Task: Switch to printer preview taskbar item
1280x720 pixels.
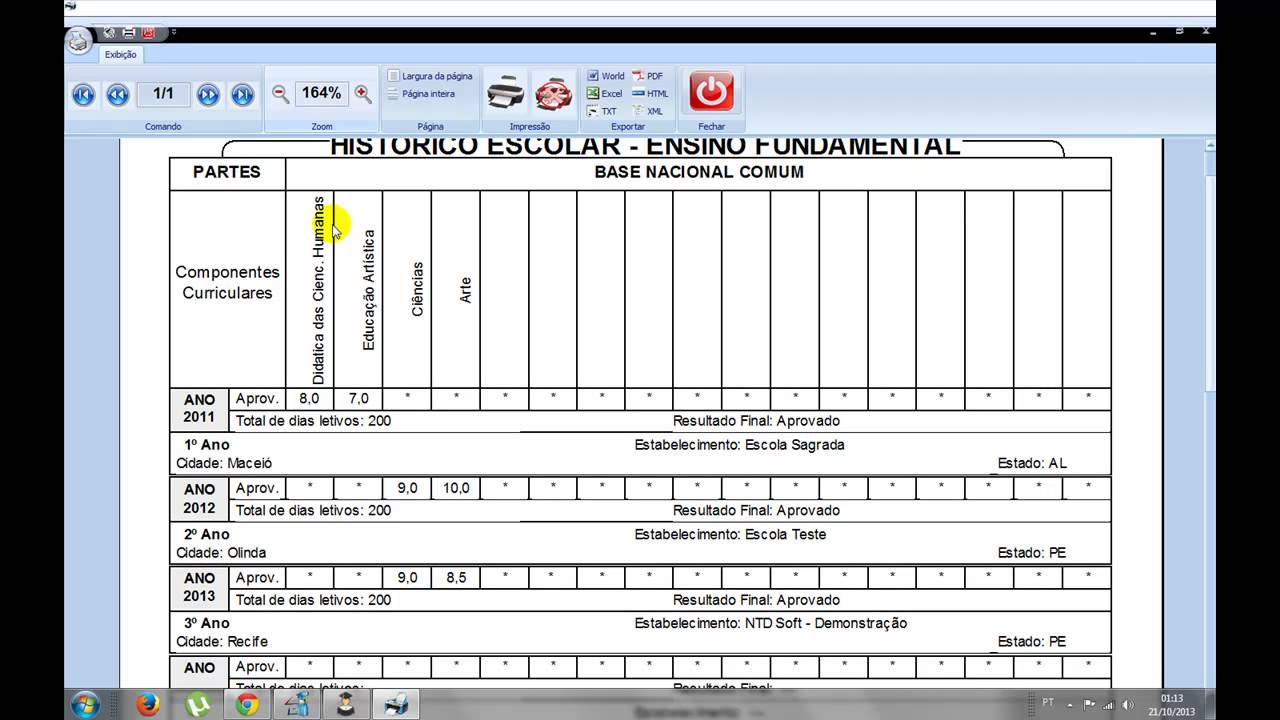Action: pos(395,705)
